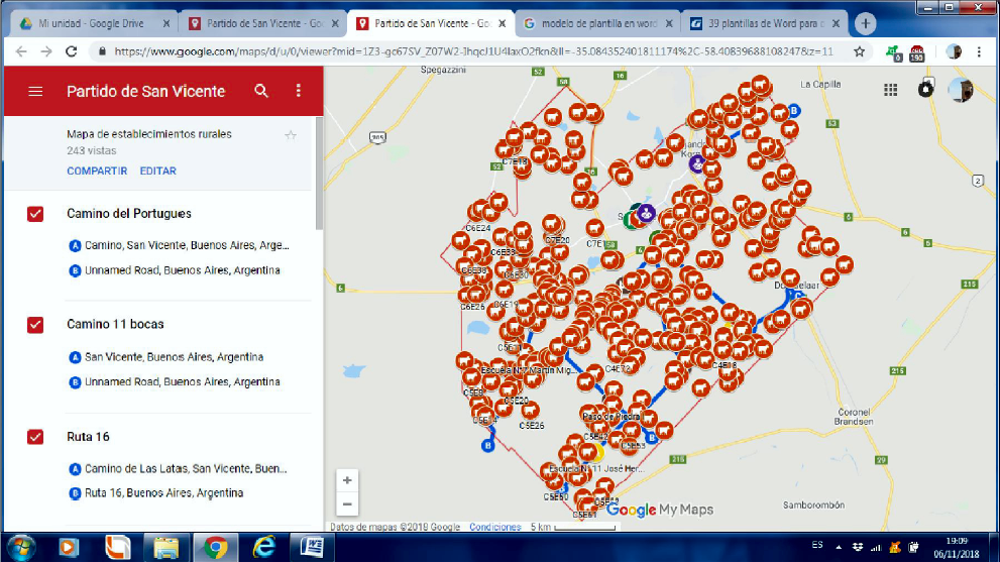This screenshot has width=1000, height=562.
Task: Switch to 39 plantillas de Word tab
Action: (765, 24)
